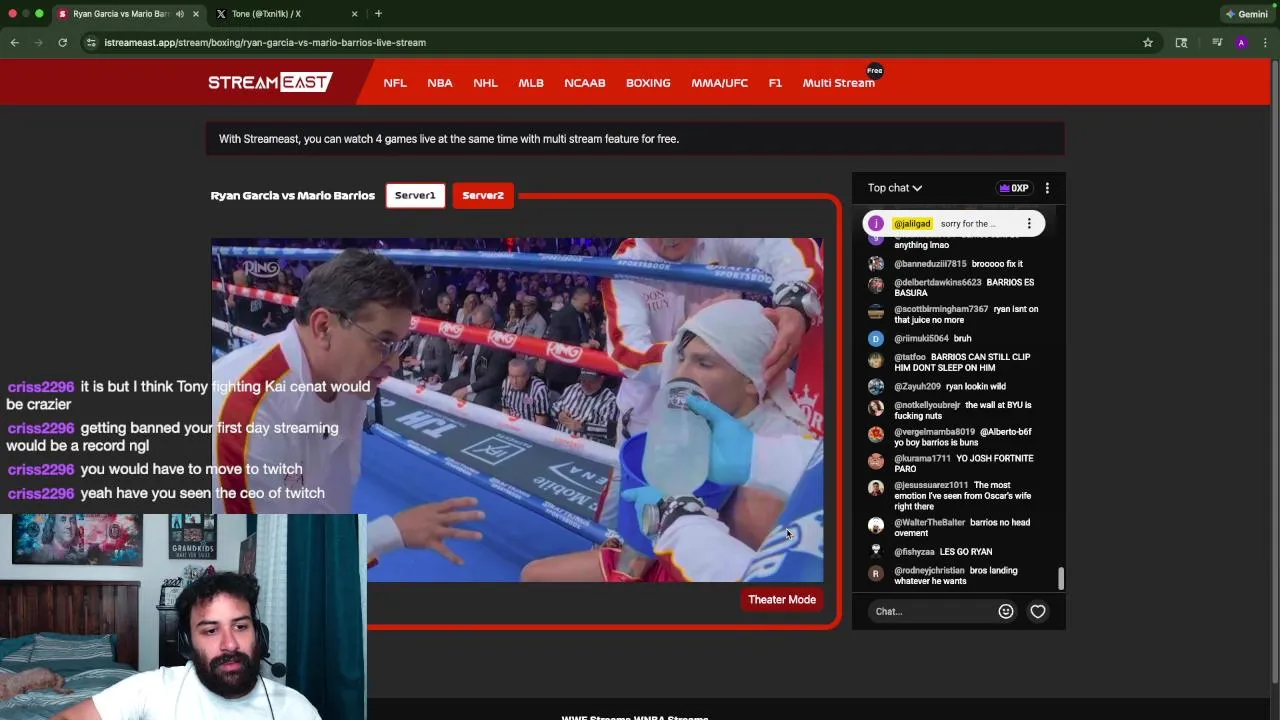Viewport: 1280px width, 720px height.
Task: Open the NFL streams menu item
Action: click(x=395, y=83)
